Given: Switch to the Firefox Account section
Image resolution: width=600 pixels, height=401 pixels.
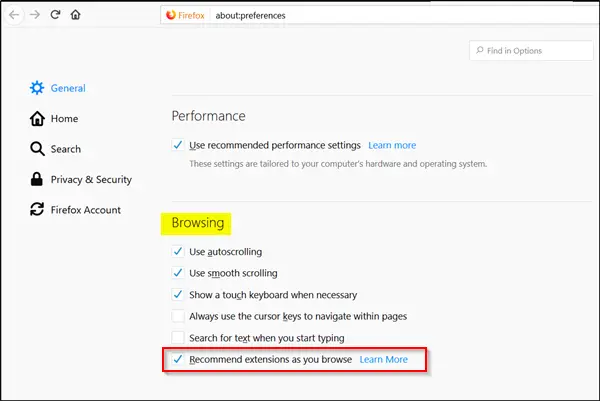Looking at the screenshot, I should (86, 210).
